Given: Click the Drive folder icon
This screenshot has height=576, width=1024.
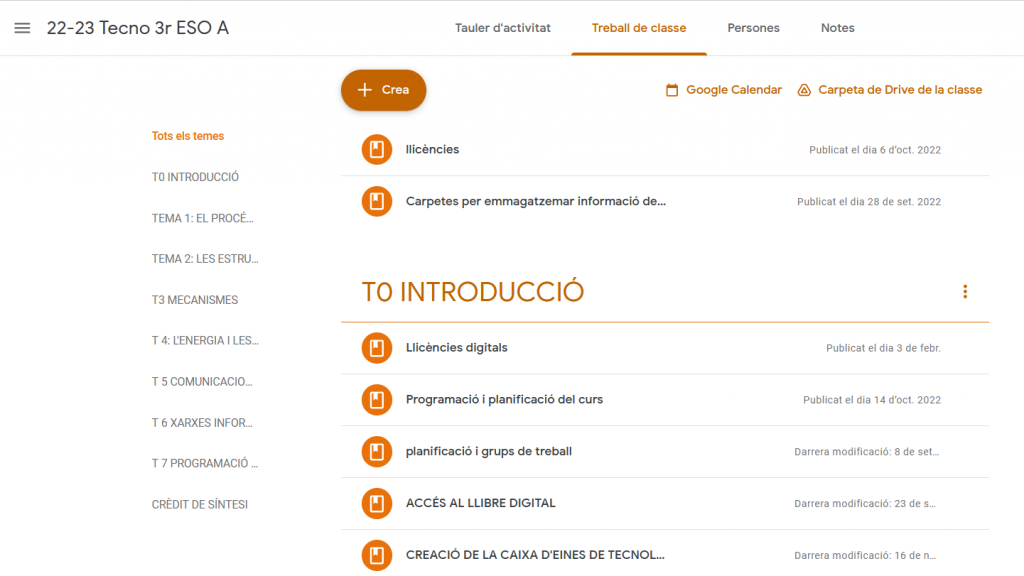Looking at the screenshot, I should (x=804, y=90).
